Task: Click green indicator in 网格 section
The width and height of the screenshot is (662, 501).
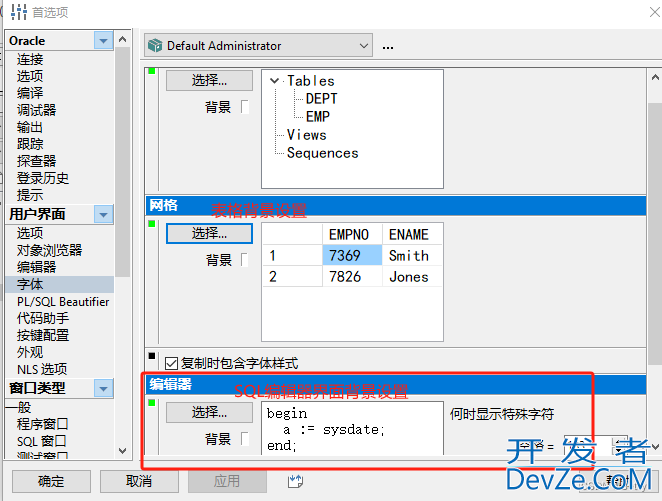Action: [152, 224]
